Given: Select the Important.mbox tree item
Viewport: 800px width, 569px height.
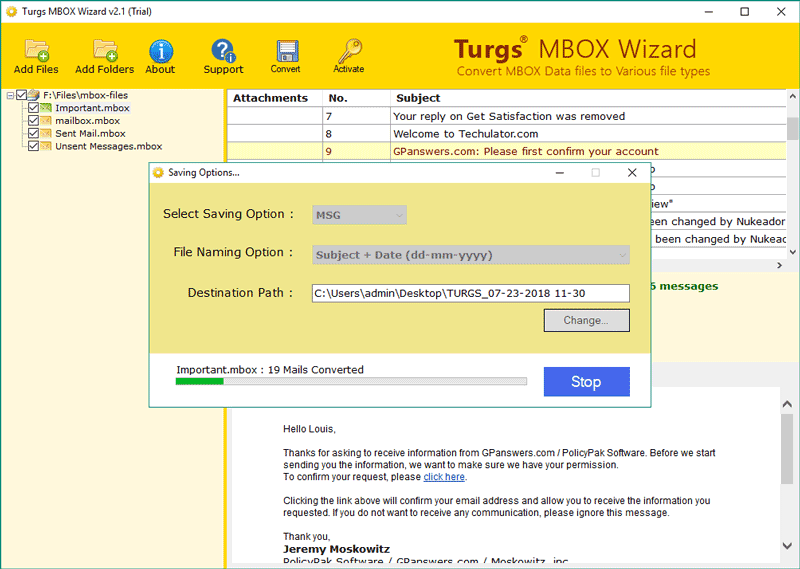Looking at the screenshot, I should coord(92,108).
